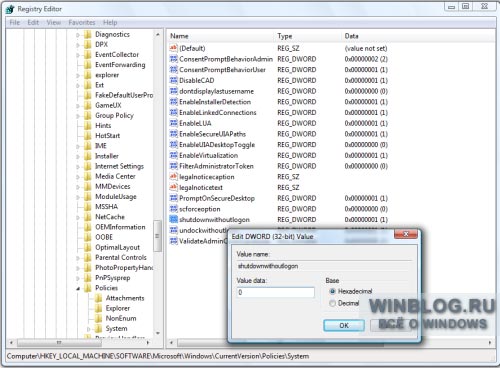Open the File menu
This screenshot has height=368, width=500.
(x=15, y=22)
